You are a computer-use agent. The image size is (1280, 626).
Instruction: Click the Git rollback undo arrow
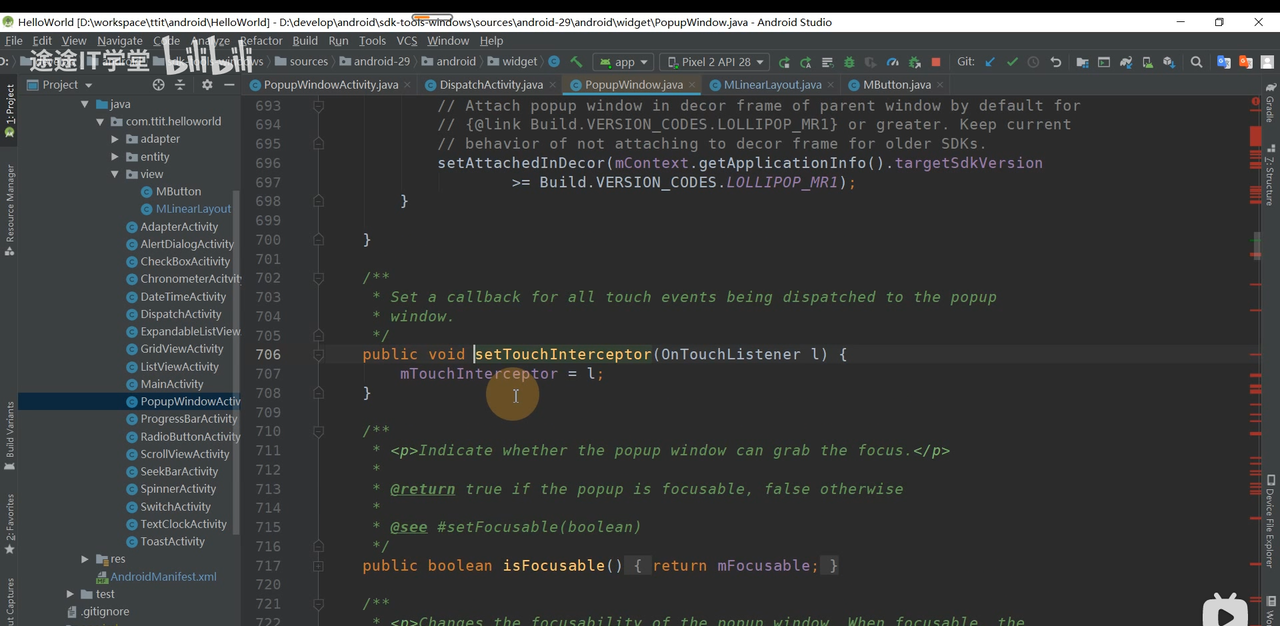click(1056, 62)
